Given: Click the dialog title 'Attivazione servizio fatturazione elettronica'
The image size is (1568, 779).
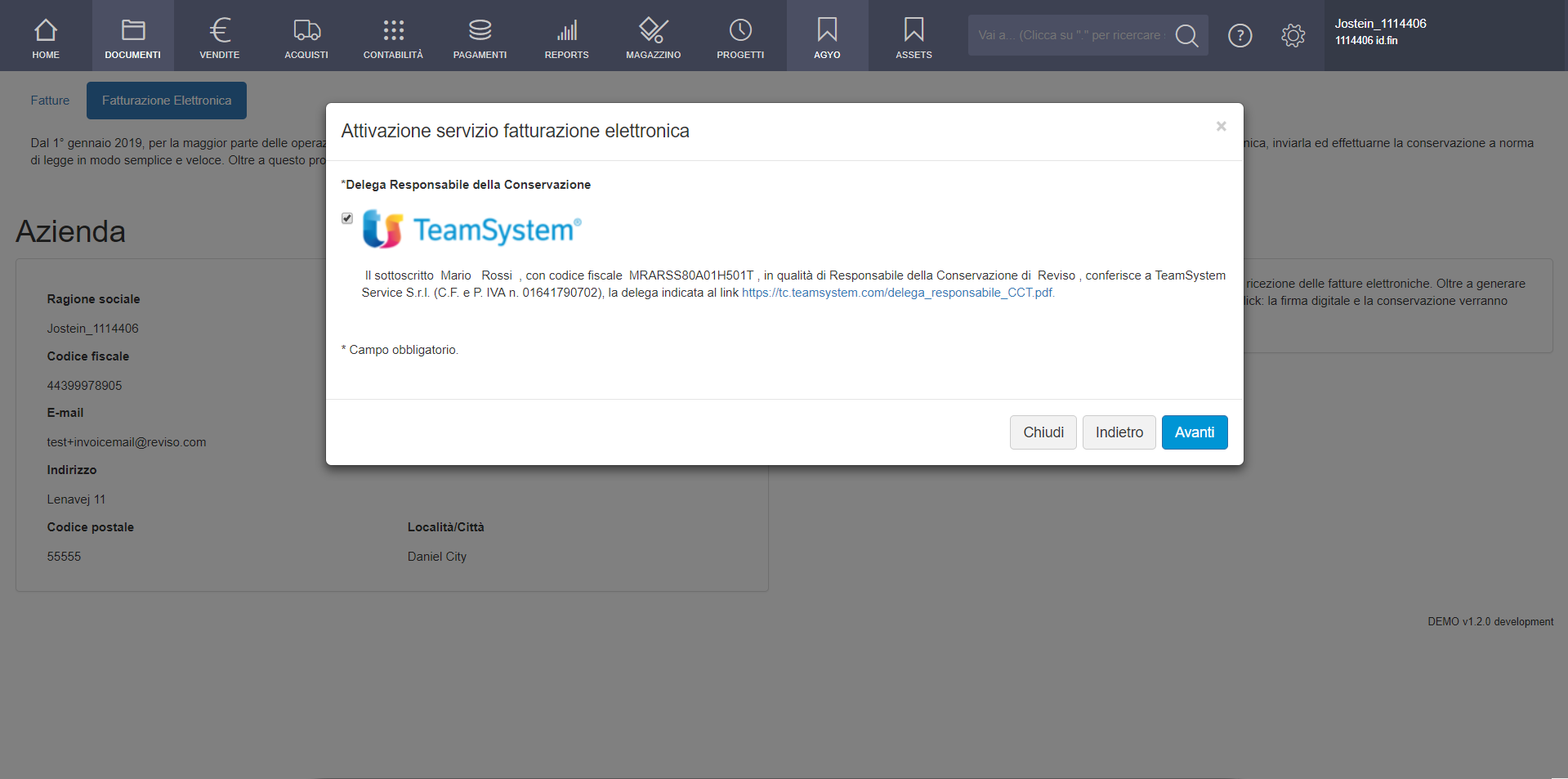Looking at the screenshot, I should 516,131.
